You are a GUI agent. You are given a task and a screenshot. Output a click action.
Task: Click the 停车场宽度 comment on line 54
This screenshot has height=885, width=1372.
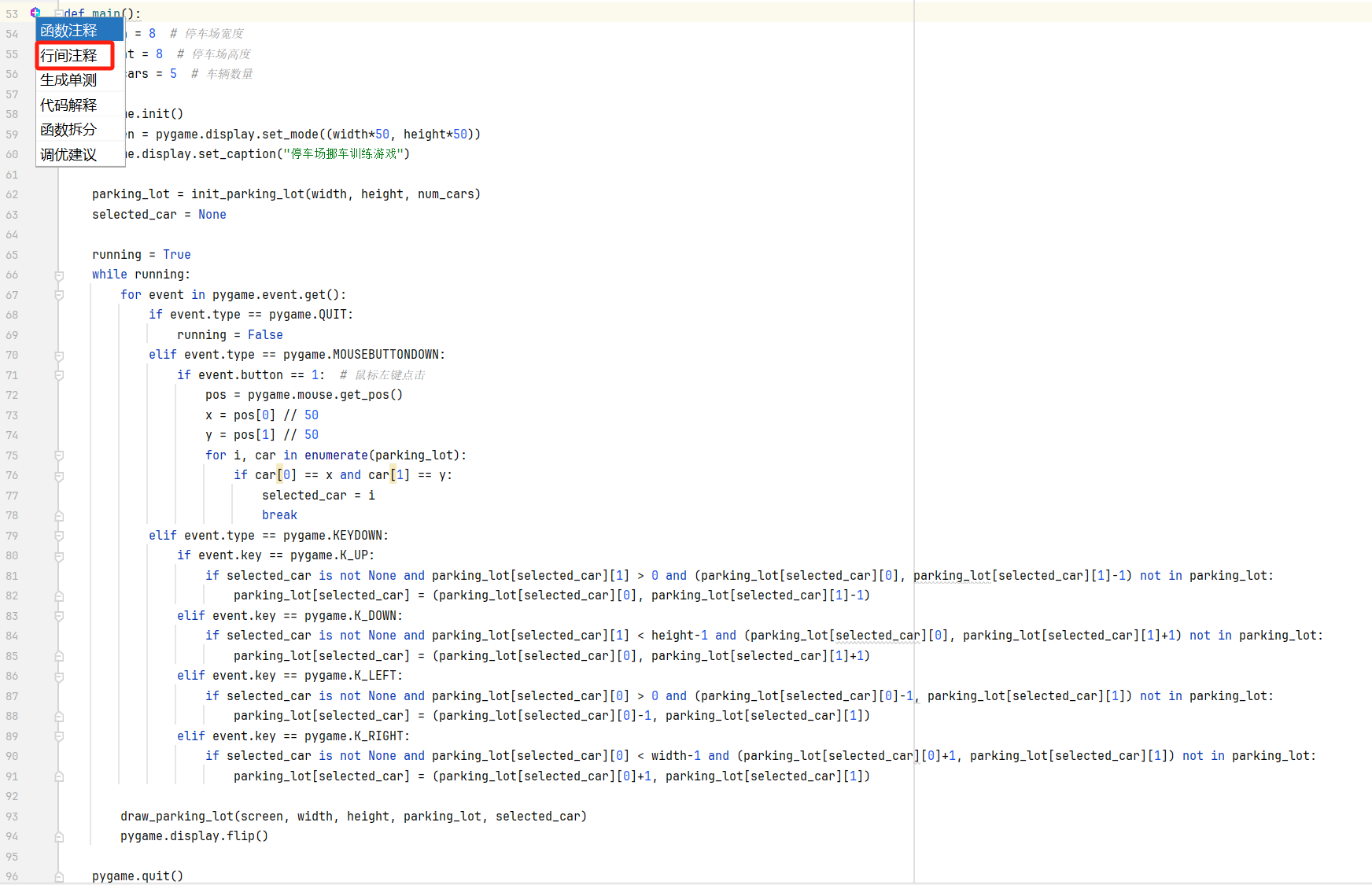click(x=207, y=34)
